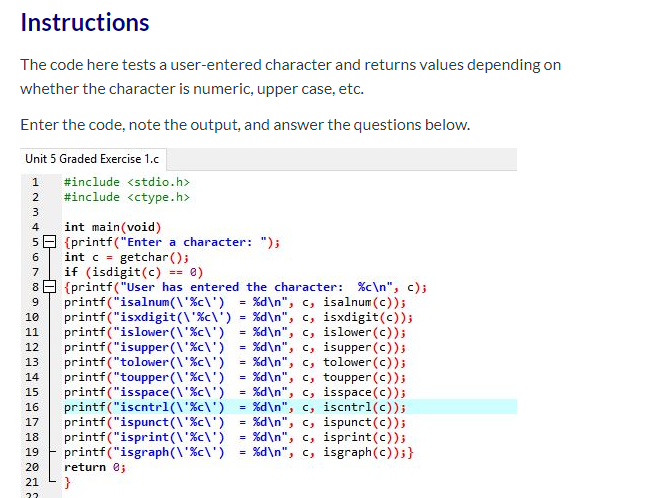The height and width of the screenshot is (498, 658).
Task: Click the int main(void) line
Action: click(112, 227)
